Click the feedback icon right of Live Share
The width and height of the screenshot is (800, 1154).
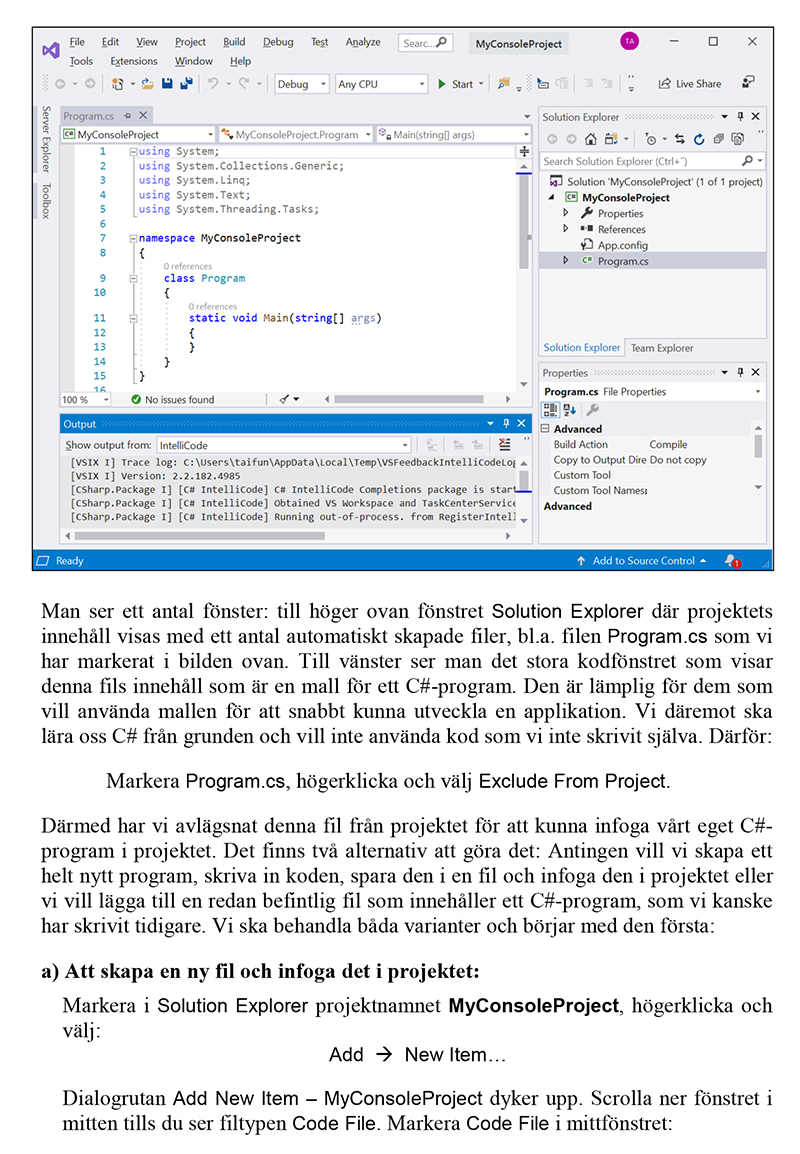click(748, 82)
